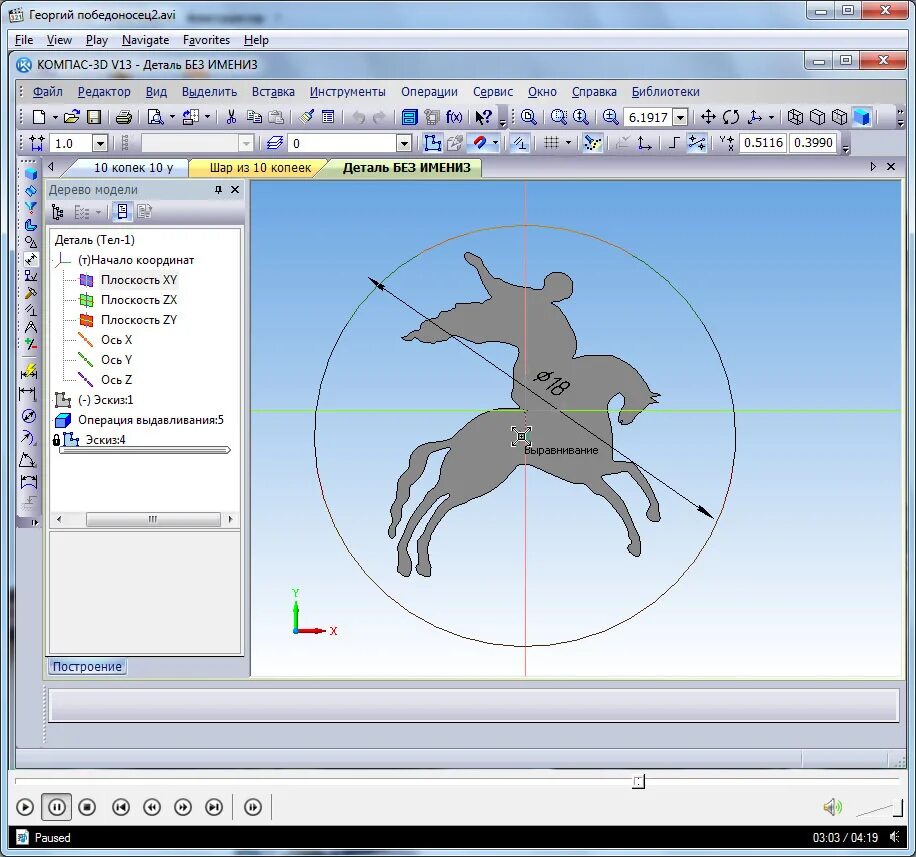The width and height of the screenshot is (916, 857).
Task: Click the Stop button in the player
Action: [x=87, y=807]
